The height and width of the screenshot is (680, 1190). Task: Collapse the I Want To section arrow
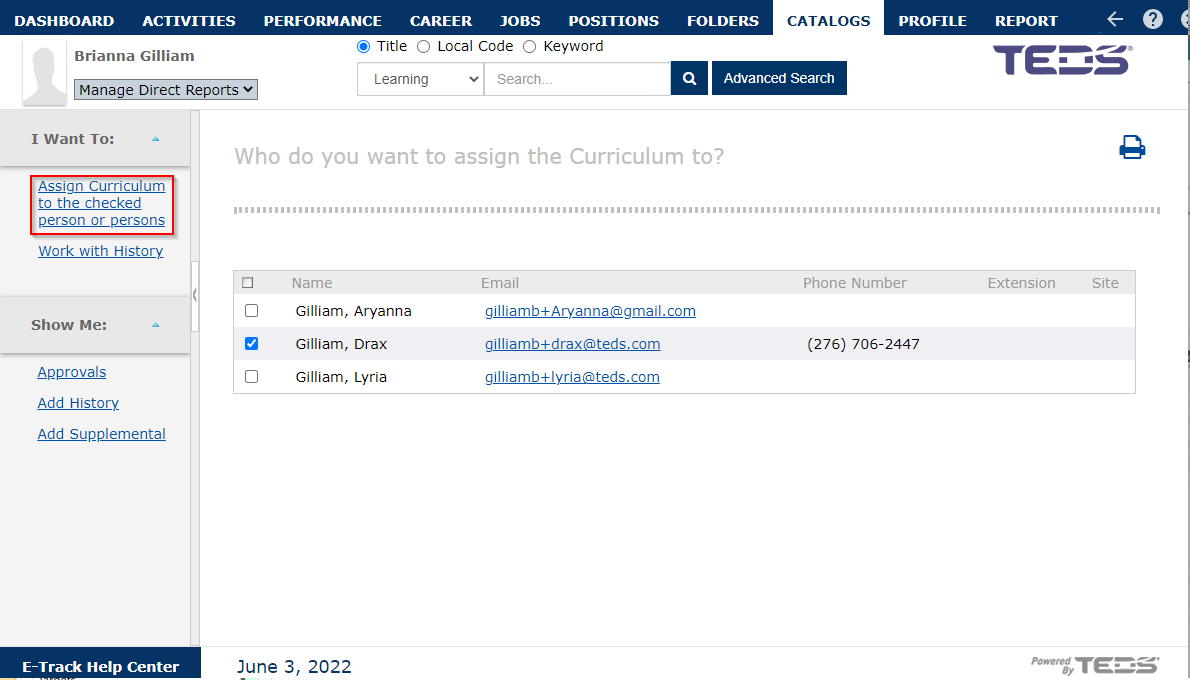pos(156,139)
